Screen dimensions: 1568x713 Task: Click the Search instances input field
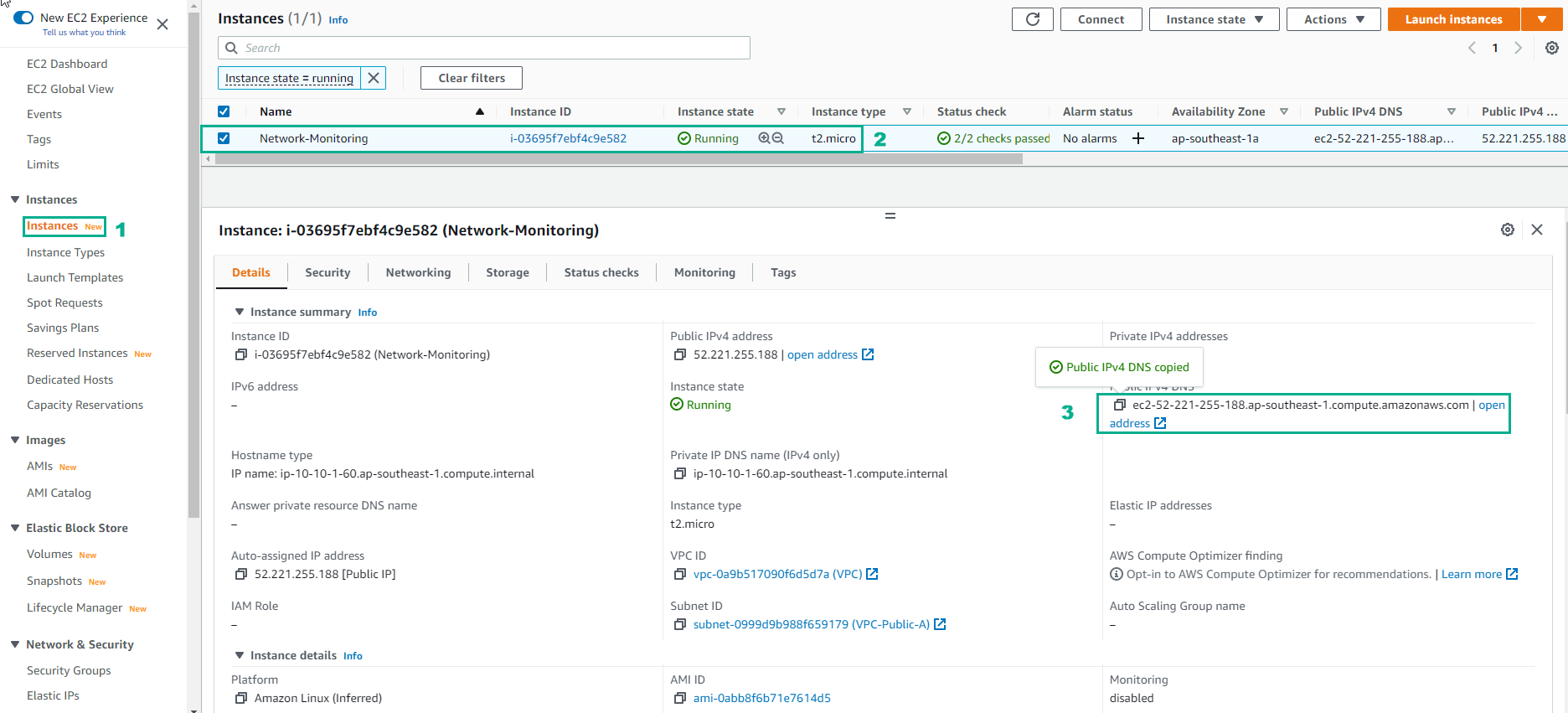coord(484,48)
